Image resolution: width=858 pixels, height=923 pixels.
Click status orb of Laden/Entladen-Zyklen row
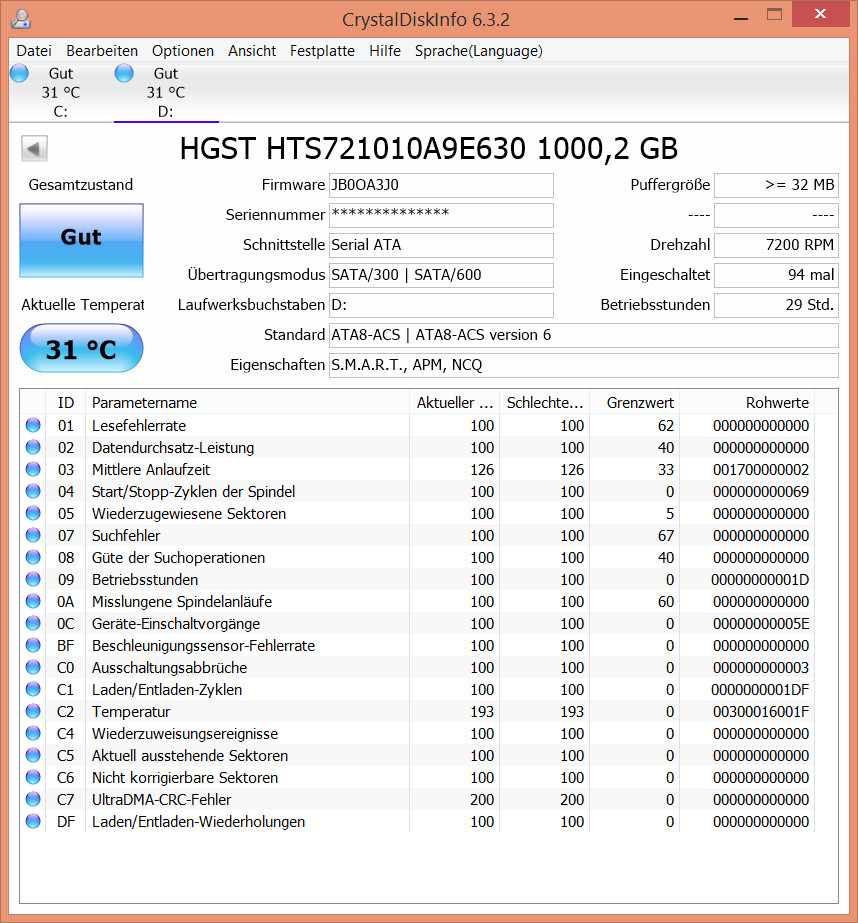tap(34, 689)
